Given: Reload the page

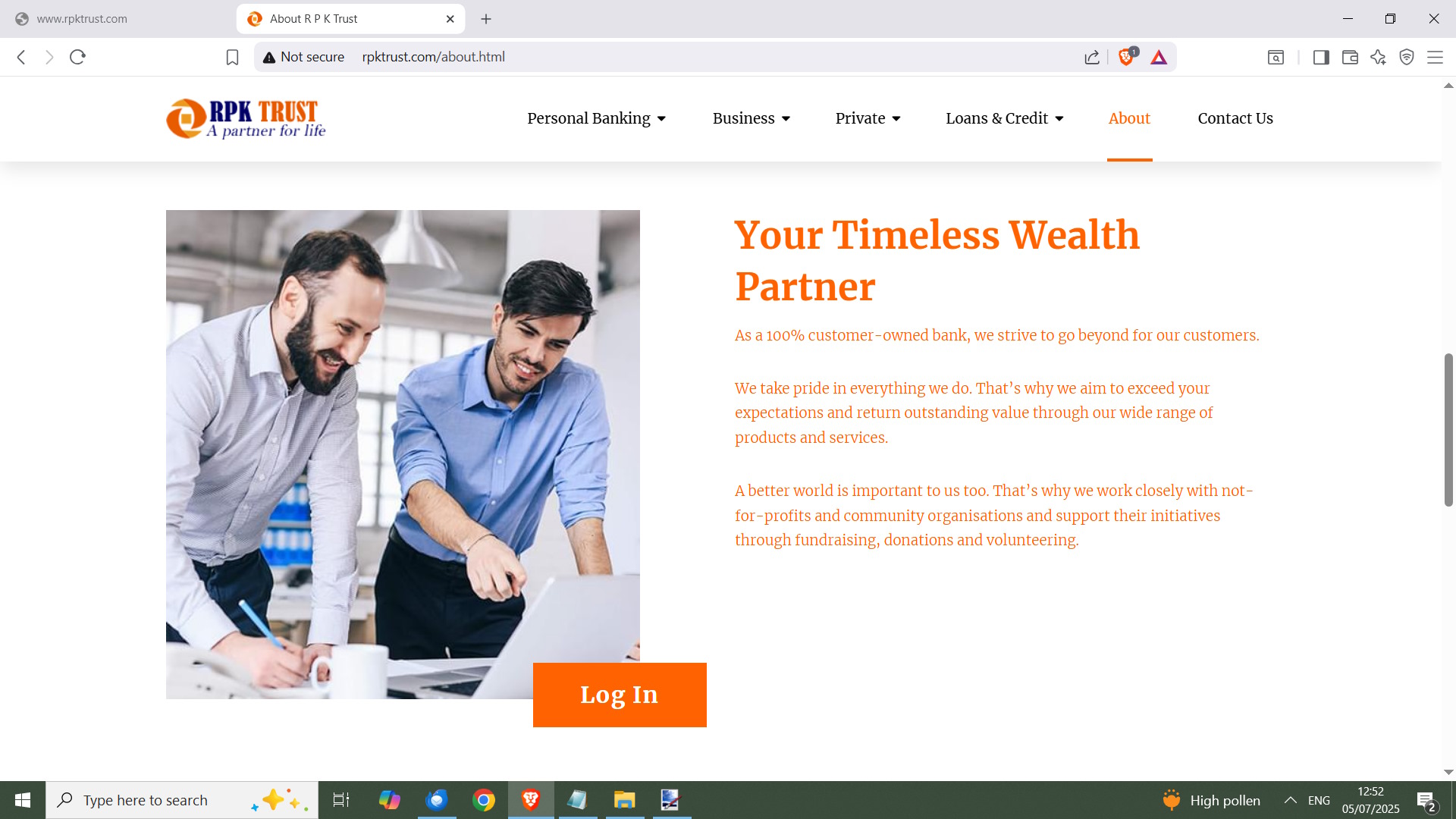Looking at the screenshot, I should (77, 57).
